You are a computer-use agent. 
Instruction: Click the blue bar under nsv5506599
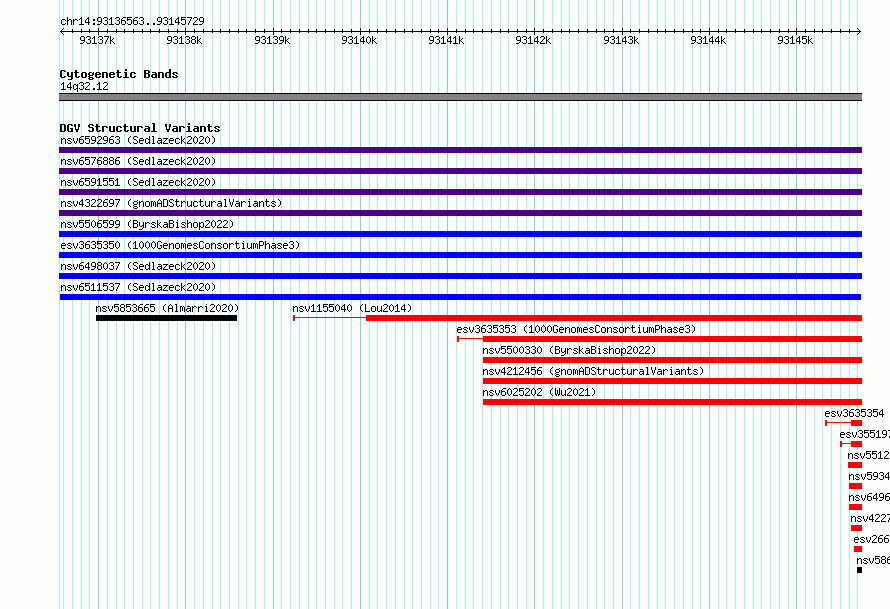(x=460, y=234)
